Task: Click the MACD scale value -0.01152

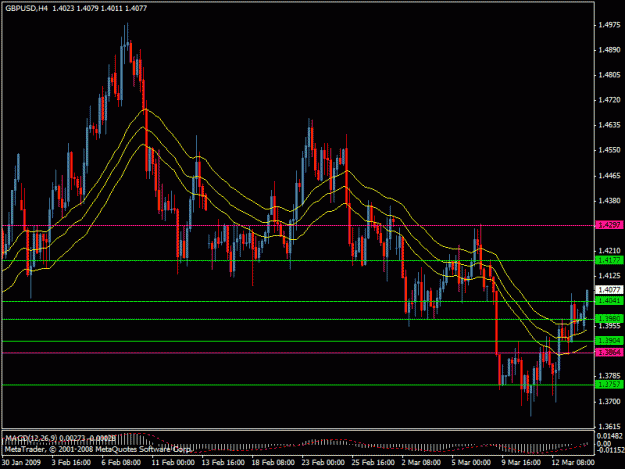Action: pyautogui.click(x=609, y=450)
